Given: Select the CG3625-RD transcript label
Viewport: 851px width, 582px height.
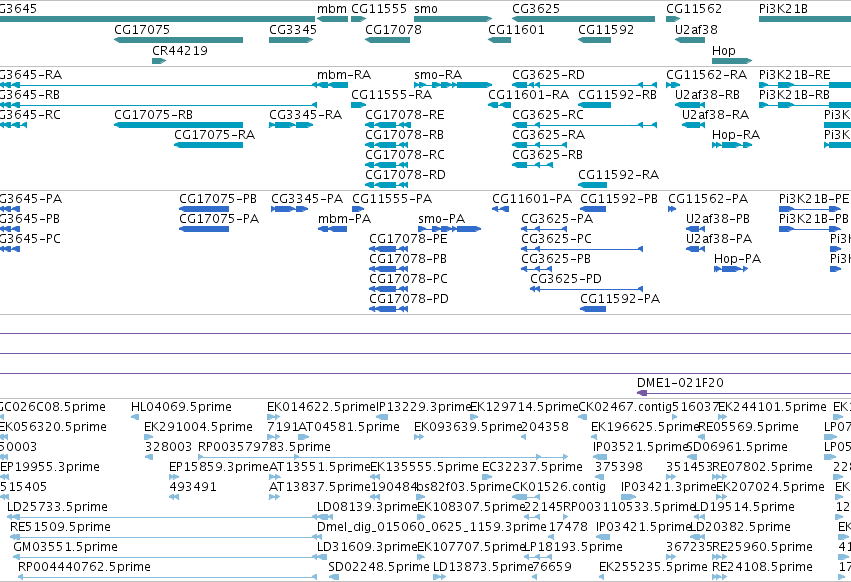Looking at the screenshot, I should pos(548,74).
